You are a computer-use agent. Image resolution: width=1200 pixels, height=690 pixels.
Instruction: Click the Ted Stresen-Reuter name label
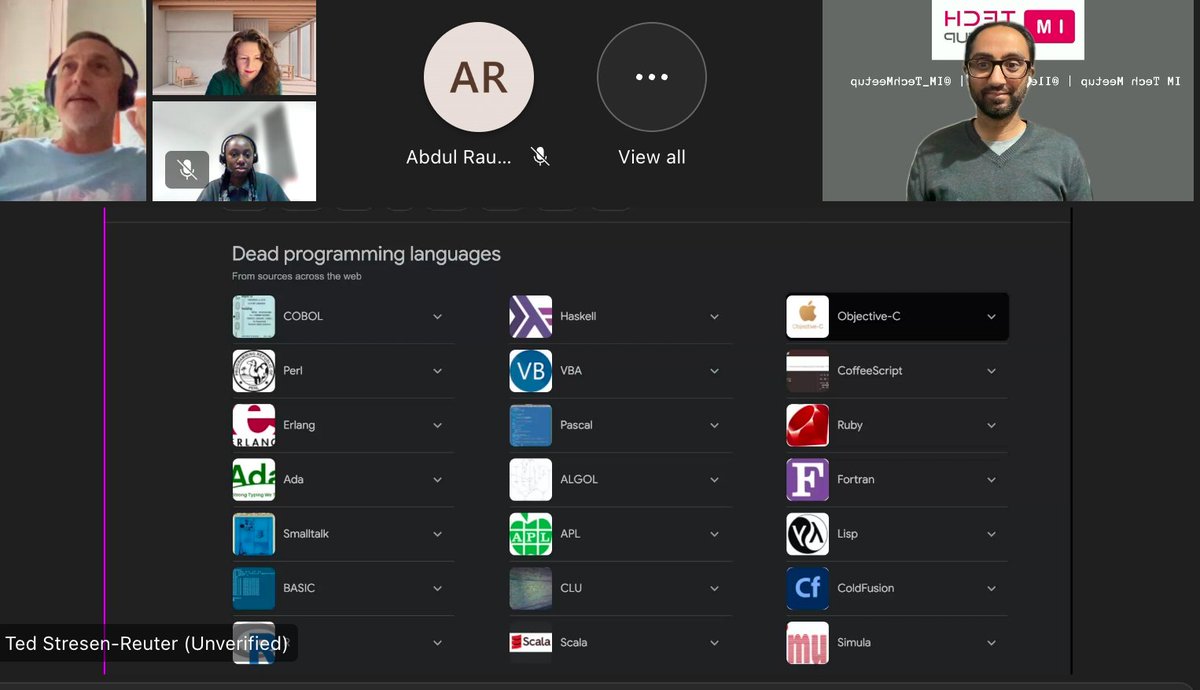[x=147, y=643]
